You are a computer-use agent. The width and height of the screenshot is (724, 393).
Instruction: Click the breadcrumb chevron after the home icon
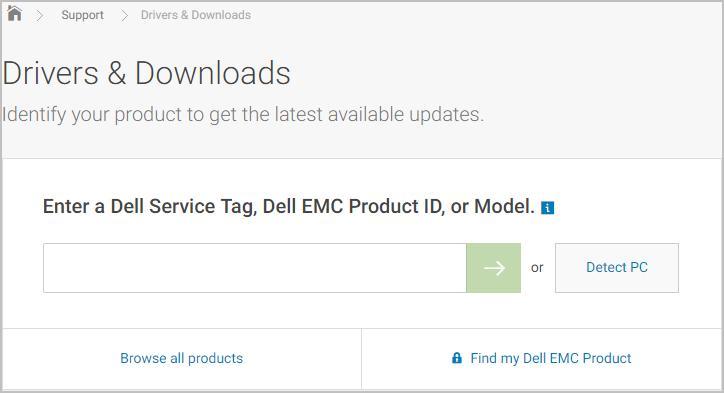click(40, 15)
